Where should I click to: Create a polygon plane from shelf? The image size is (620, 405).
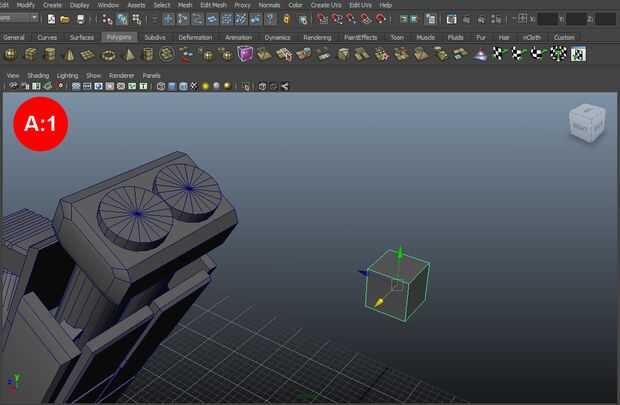88,55
